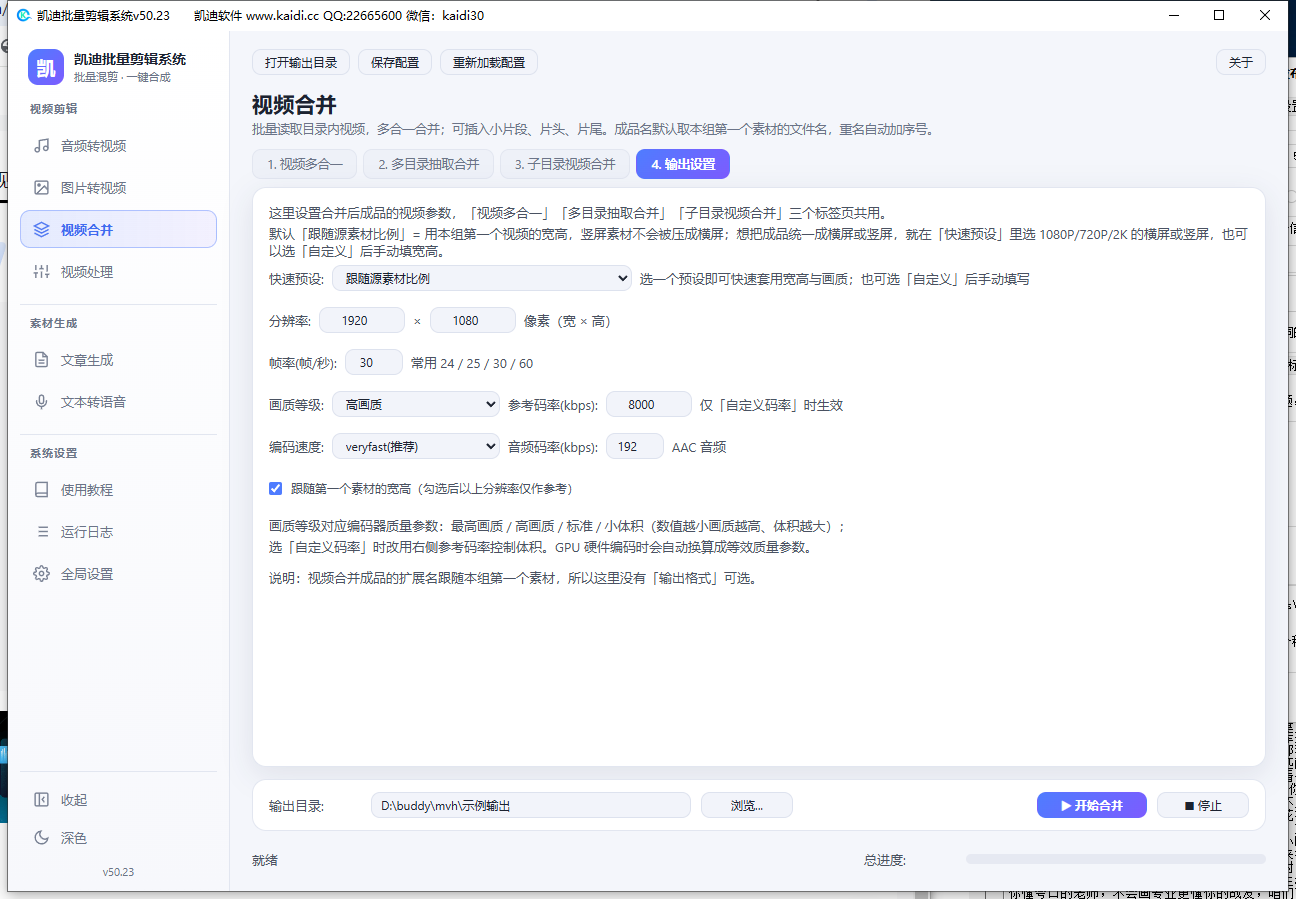Toggle the 跟随第一个素材的宽高 checkbox
The width and height of the screenshot is (1296, 899).
point(276,489)
